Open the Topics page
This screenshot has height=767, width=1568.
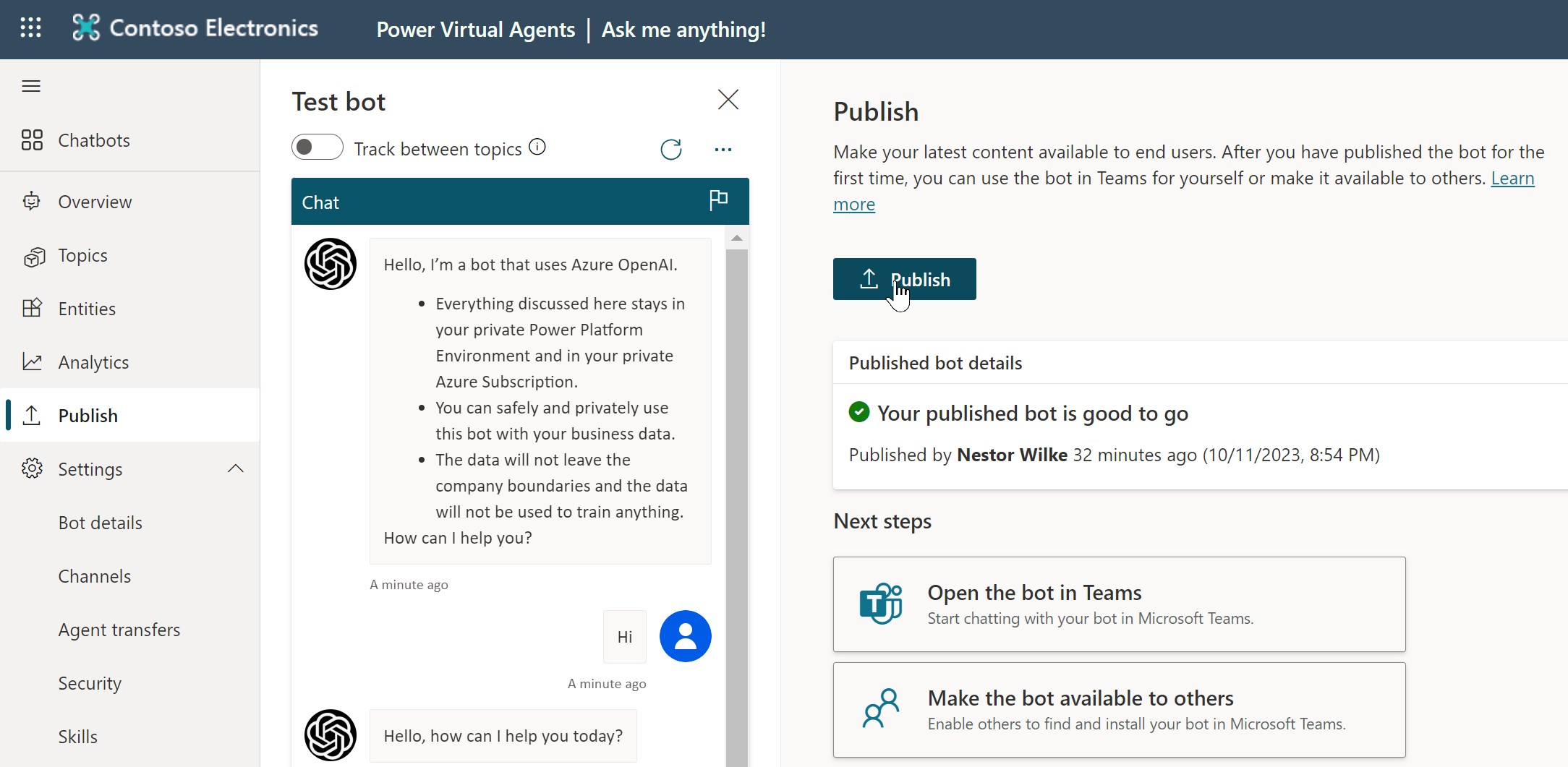(130, 255)
